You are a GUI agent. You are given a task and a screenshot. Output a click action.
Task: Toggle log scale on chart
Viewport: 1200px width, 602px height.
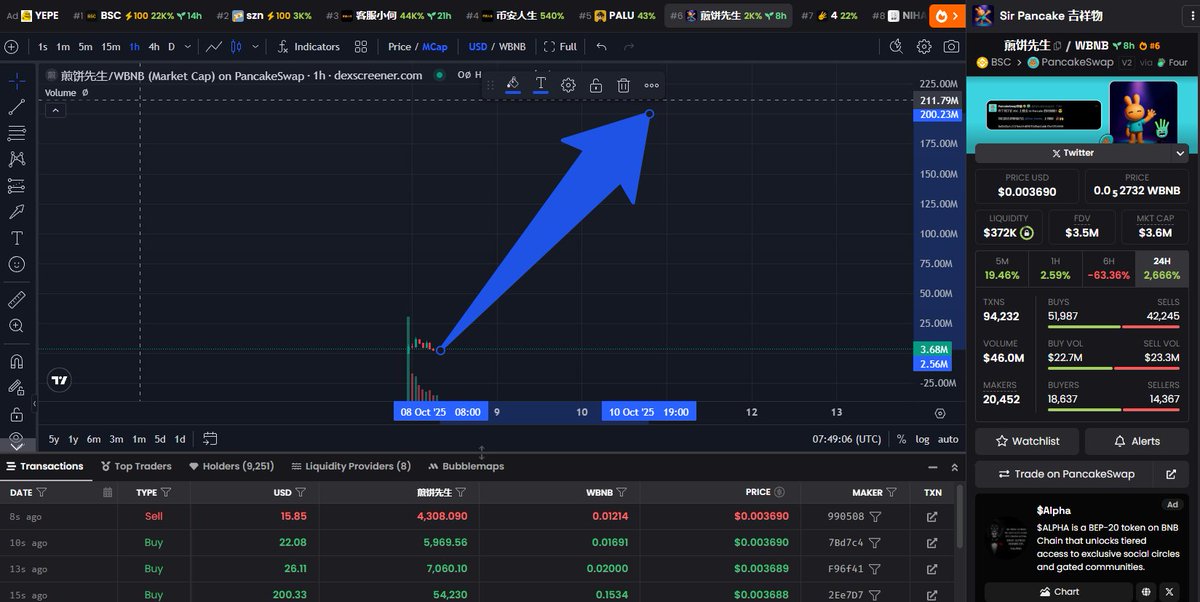pos(922,439)
